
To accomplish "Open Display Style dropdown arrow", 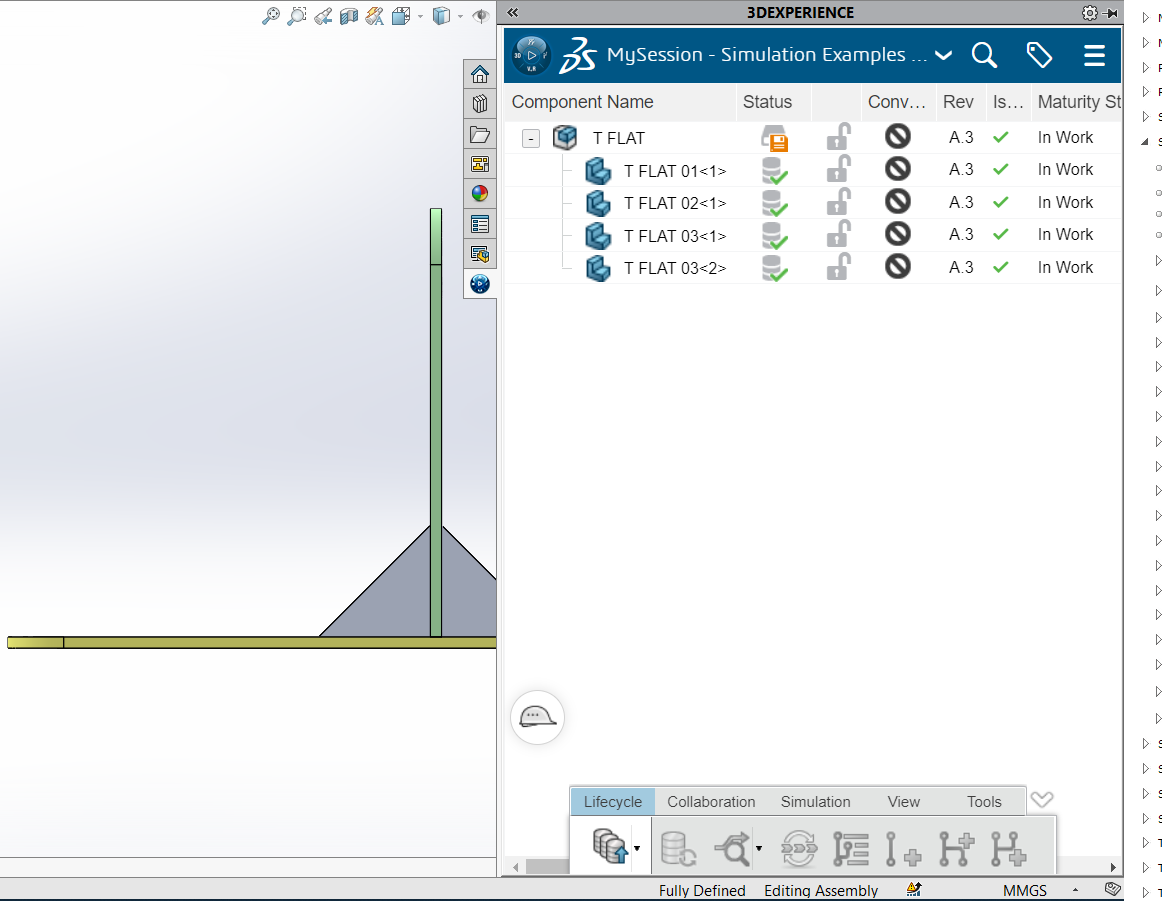I will (460, 16).
